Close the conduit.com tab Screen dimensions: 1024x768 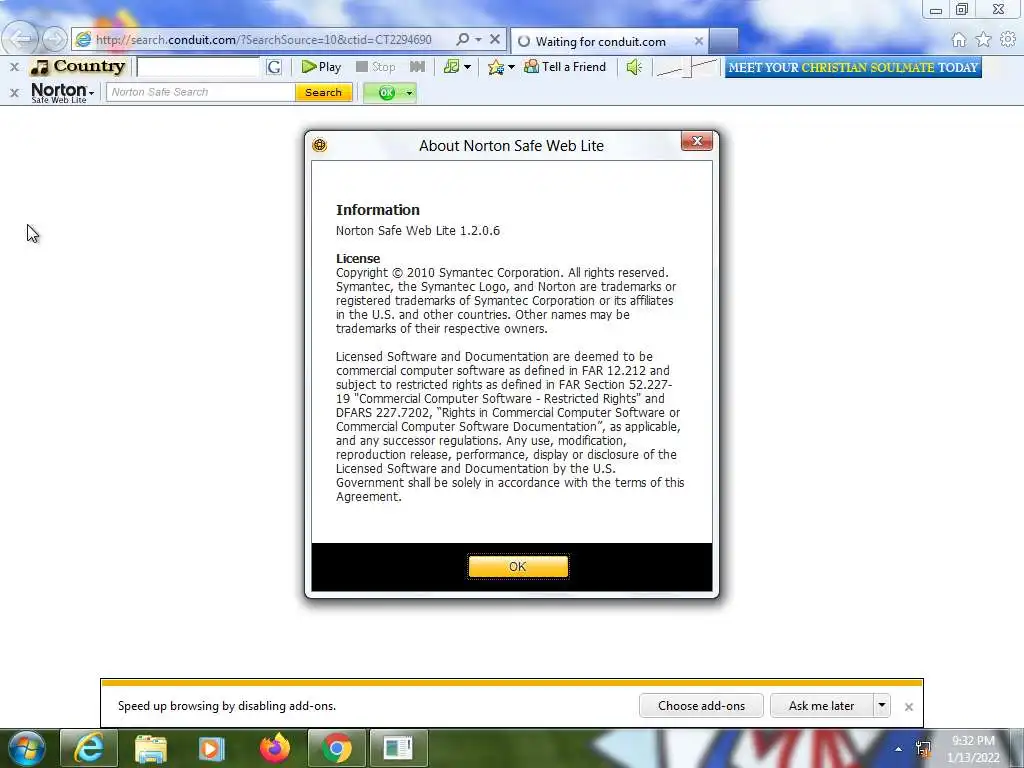(699, 41)
